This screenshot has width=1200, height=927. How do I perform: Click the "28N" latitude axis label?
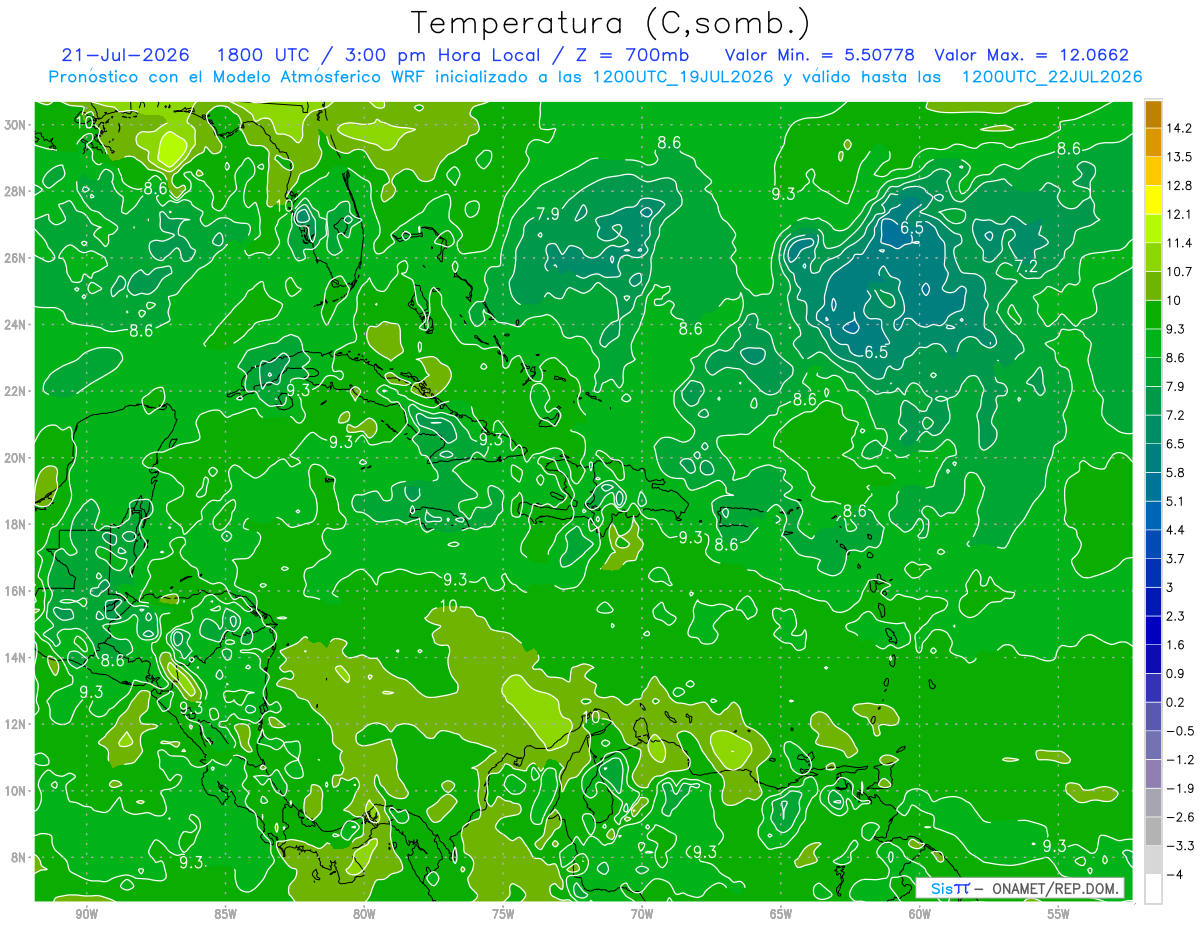tap(15, 191)
